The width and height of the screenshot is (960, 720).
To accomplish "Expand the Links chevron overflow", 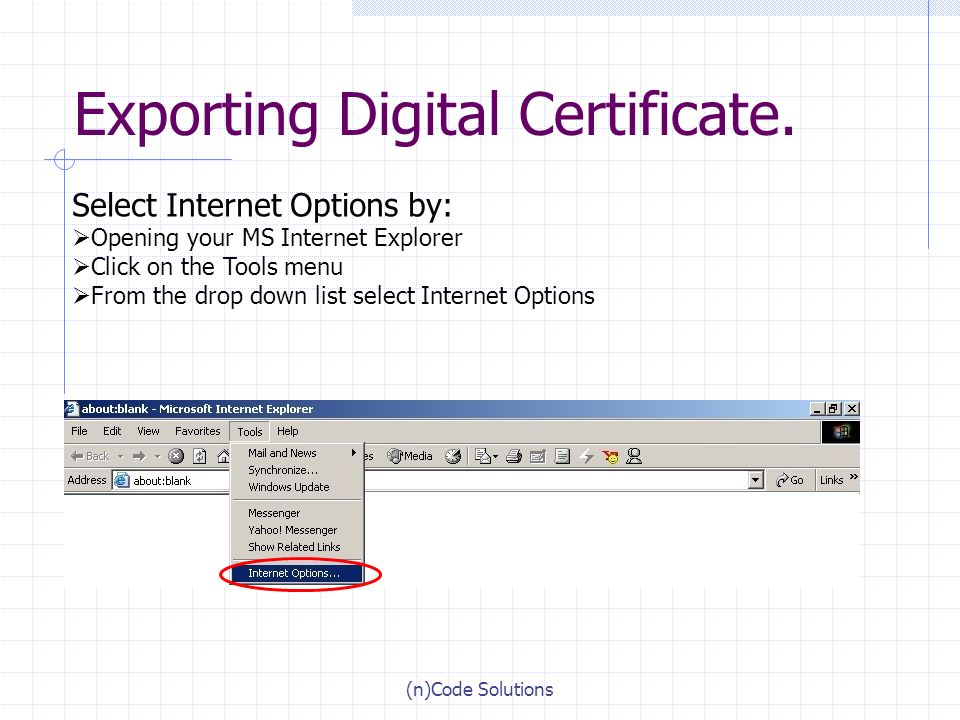I will (x=853, y=477).
